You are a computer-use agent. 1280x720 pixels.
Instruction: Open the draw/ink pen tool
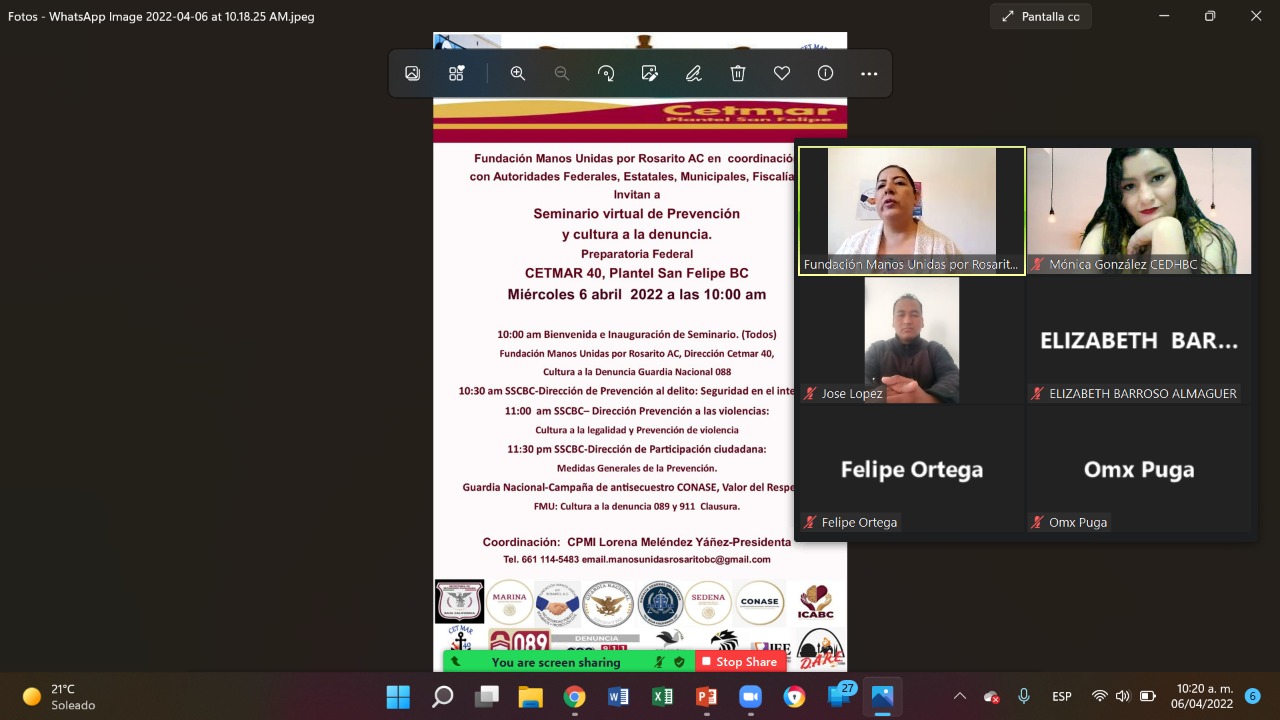pos(694,73)
